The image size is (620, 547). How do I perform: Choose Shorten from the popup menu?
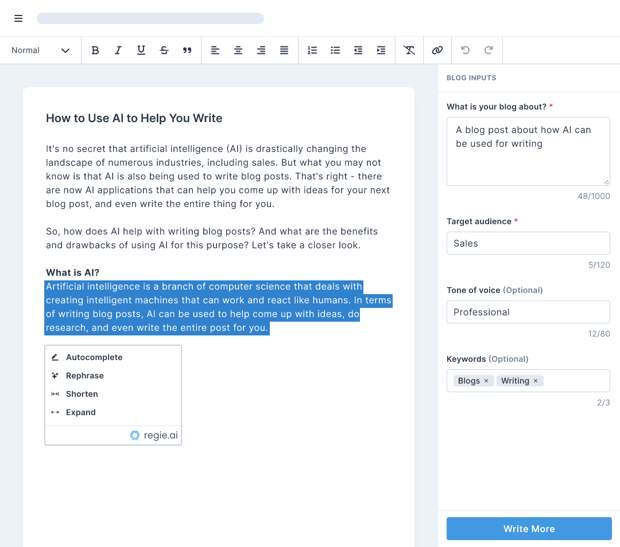[x=113, y=394]
